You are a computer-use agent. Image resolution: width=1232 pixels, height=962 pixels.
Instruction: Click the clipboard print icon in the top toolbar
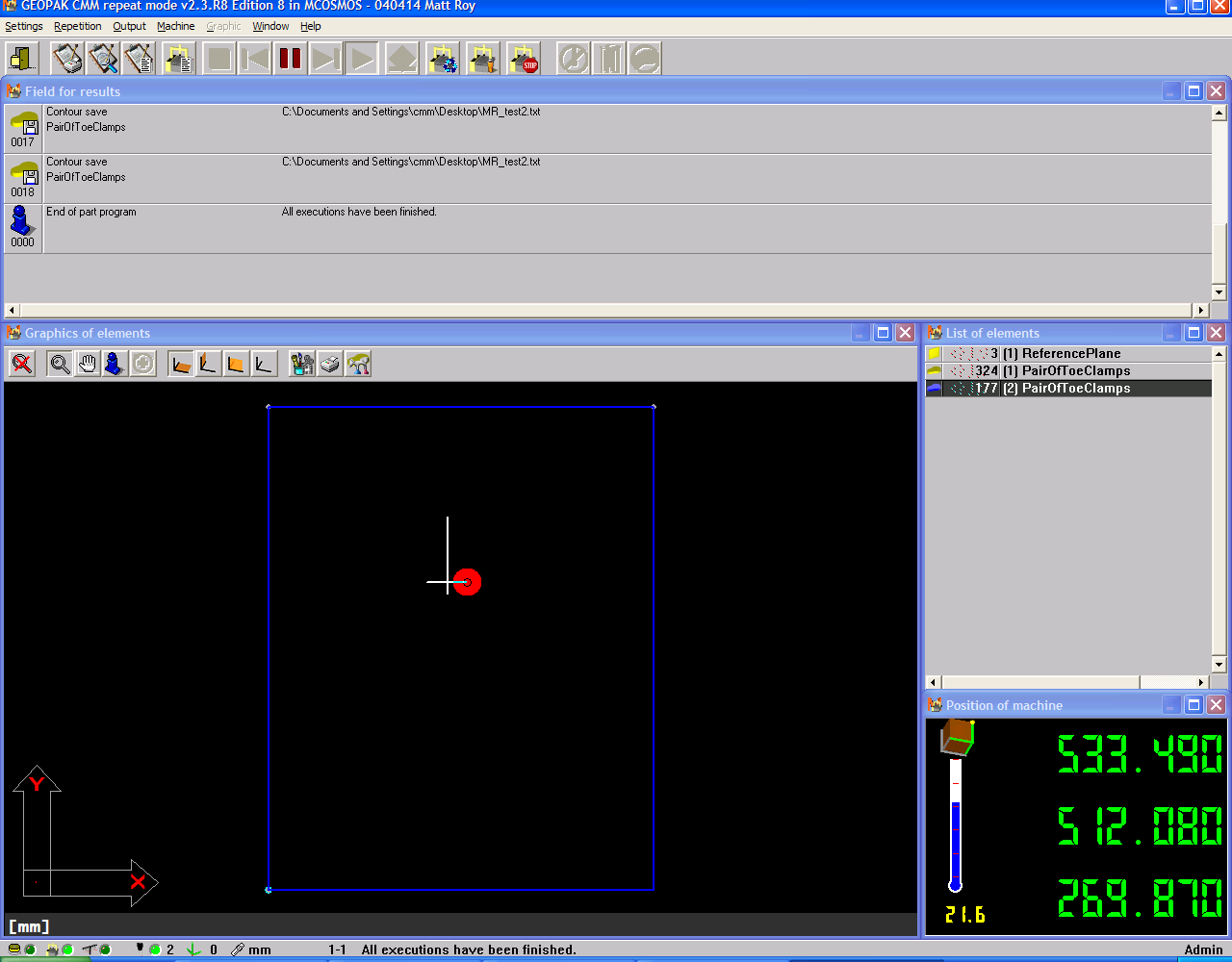click(x=68, y=60)
